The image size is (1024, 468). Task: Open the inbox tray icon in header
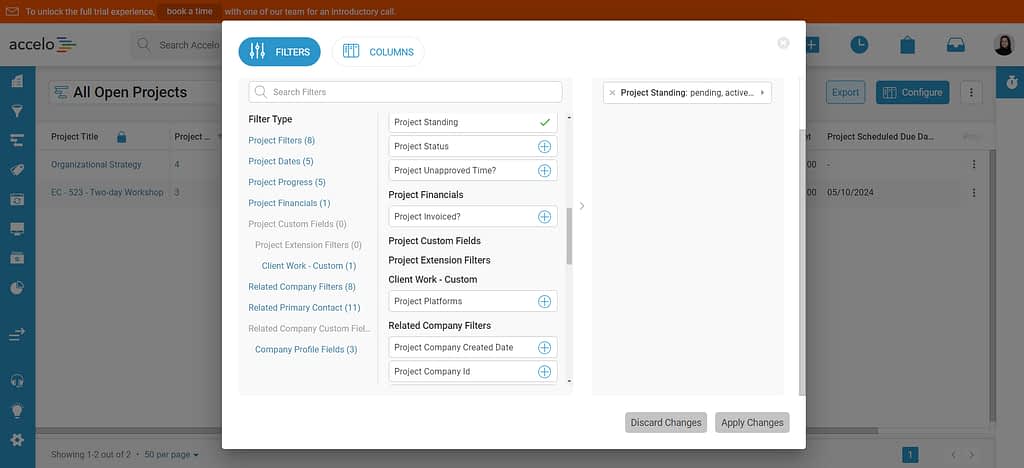click(x=955, y=44)
